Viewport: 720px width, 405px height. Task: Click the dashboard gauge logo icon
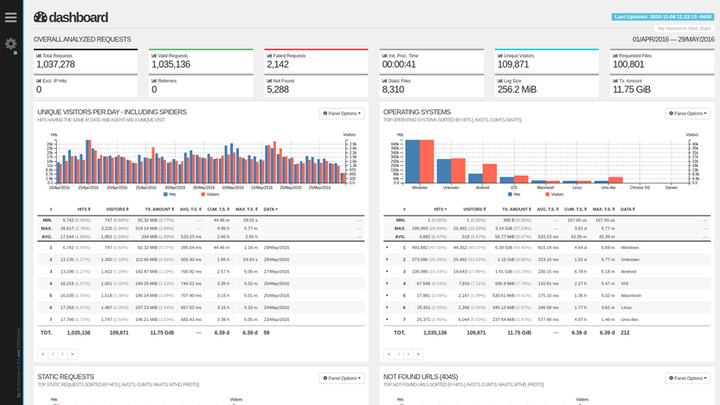[x=40, y=17]
